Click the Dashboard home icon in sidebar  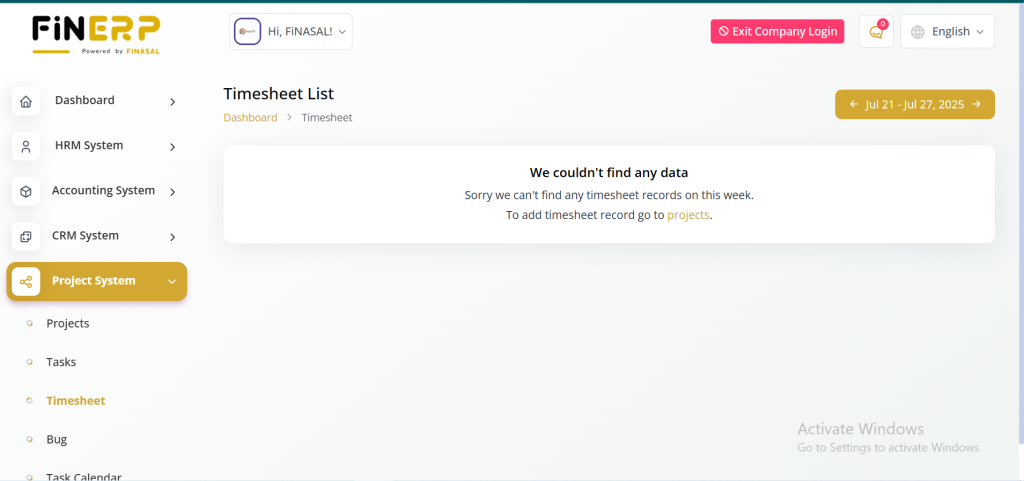point(26,101)
